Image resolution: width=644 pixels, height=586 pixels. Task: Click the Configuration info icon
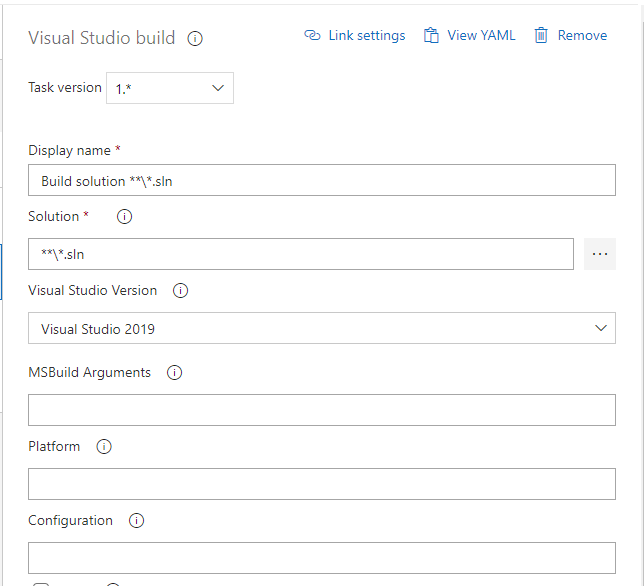137,521
